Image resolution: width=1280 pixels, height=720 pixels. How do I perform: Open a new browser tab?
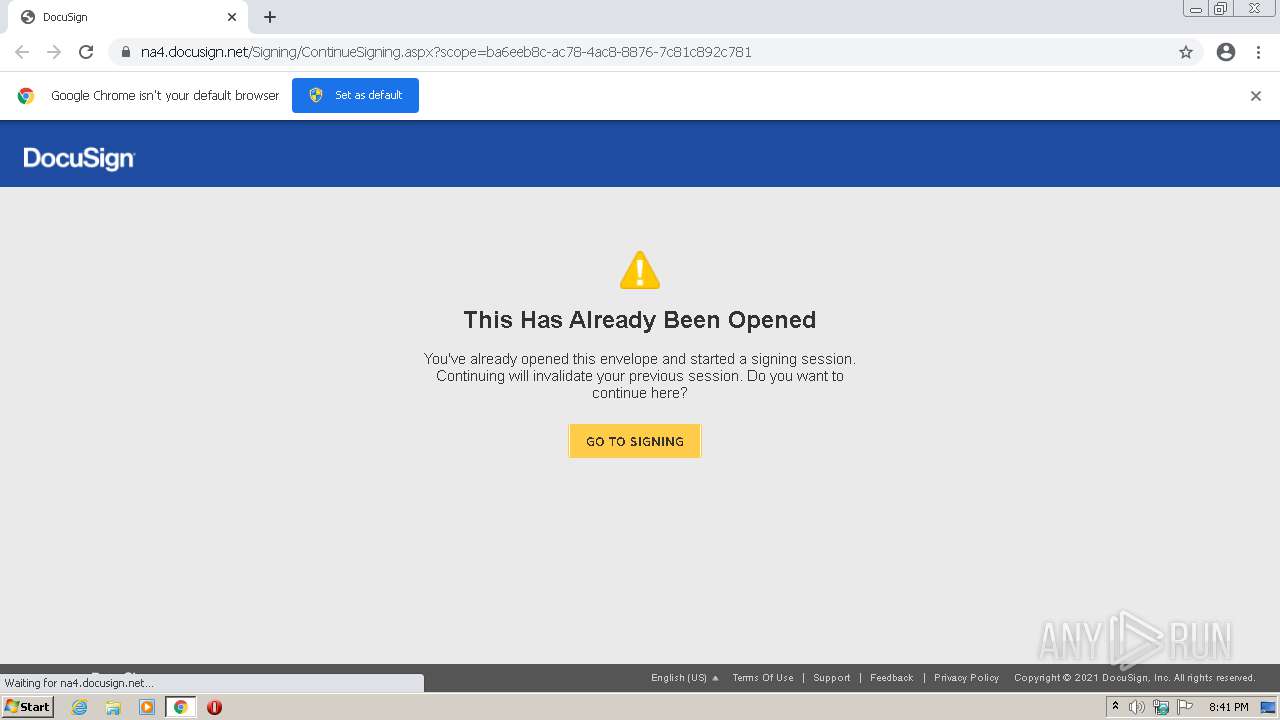[x=270, y=17]
